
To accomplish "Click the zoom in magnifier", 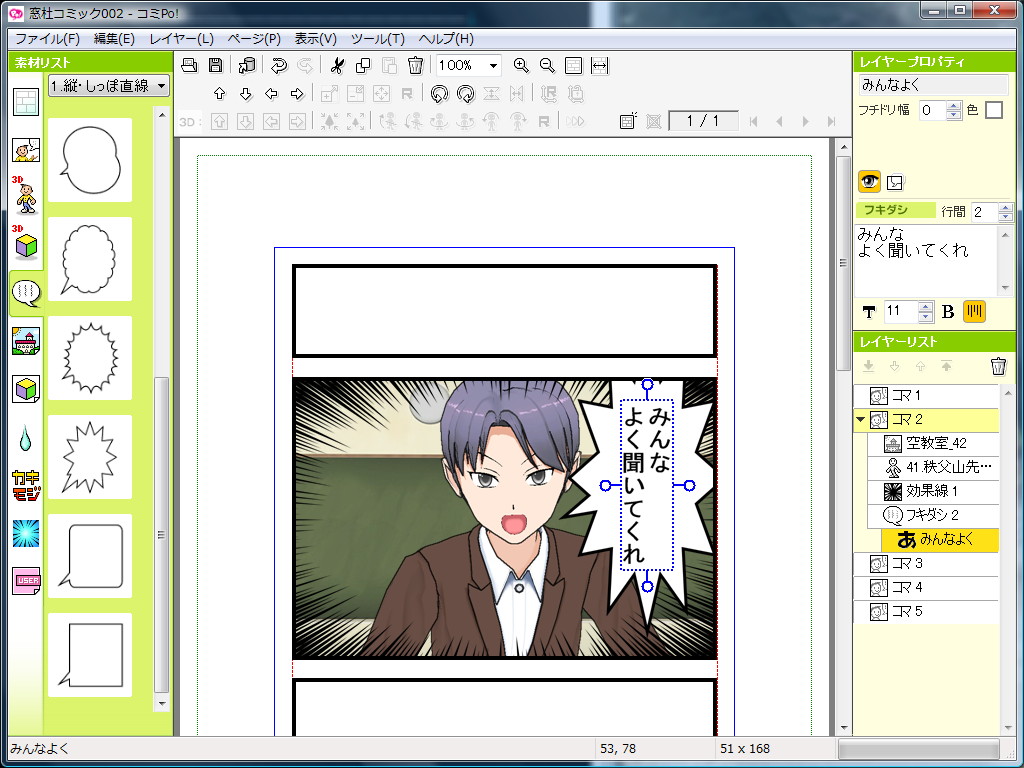I will point(521,65).
